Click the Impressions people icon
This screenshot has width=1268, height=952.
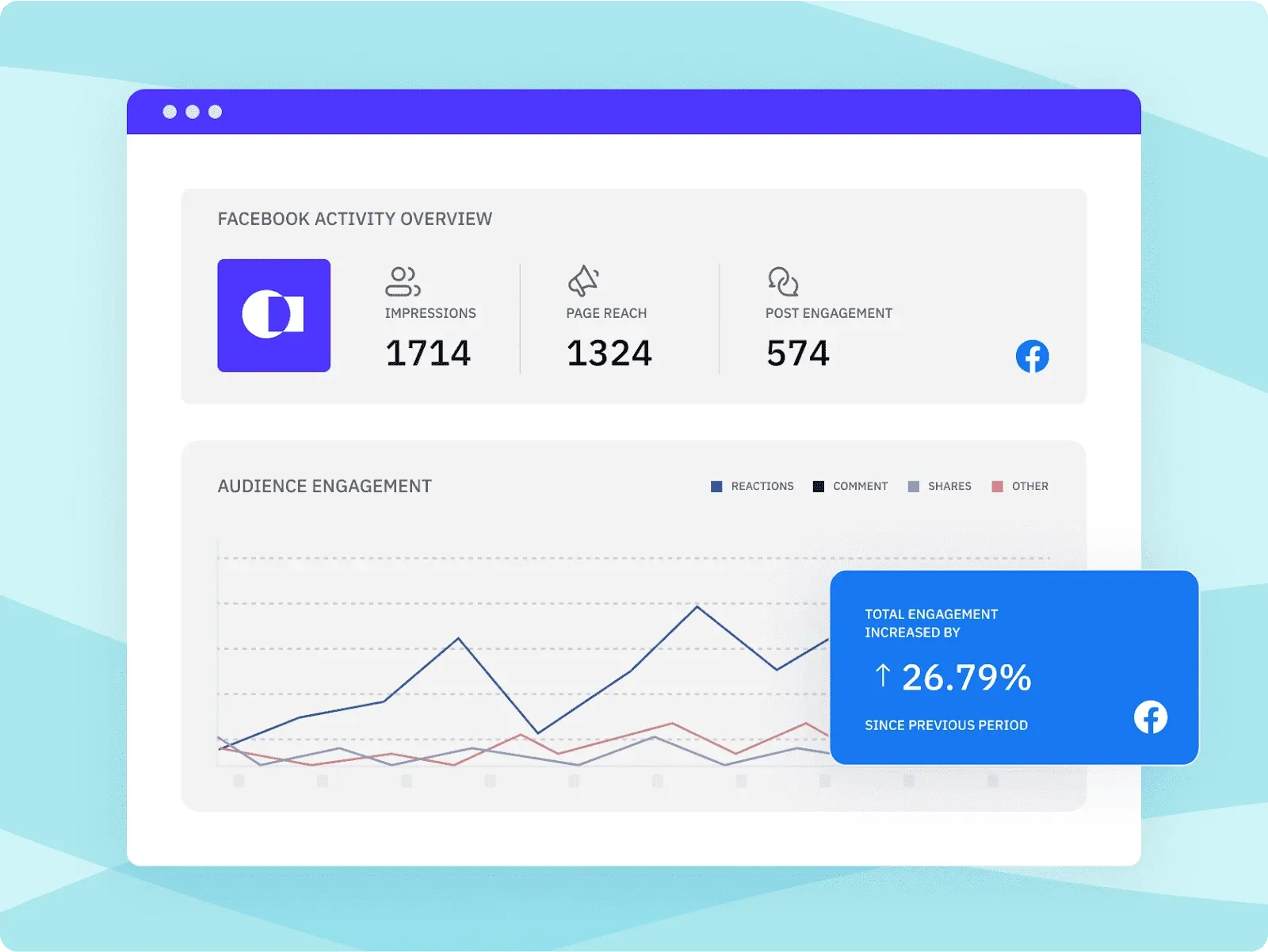pyautogui.click(x=403, y=281)
